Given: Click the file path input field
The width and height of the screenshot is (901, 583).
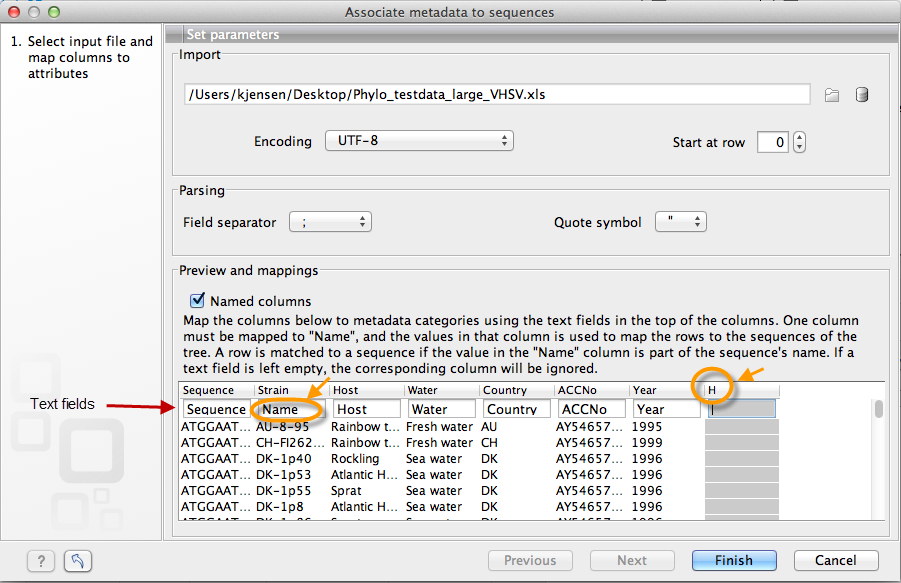Looking at the screenshot, I should click(x=497, y=95).
